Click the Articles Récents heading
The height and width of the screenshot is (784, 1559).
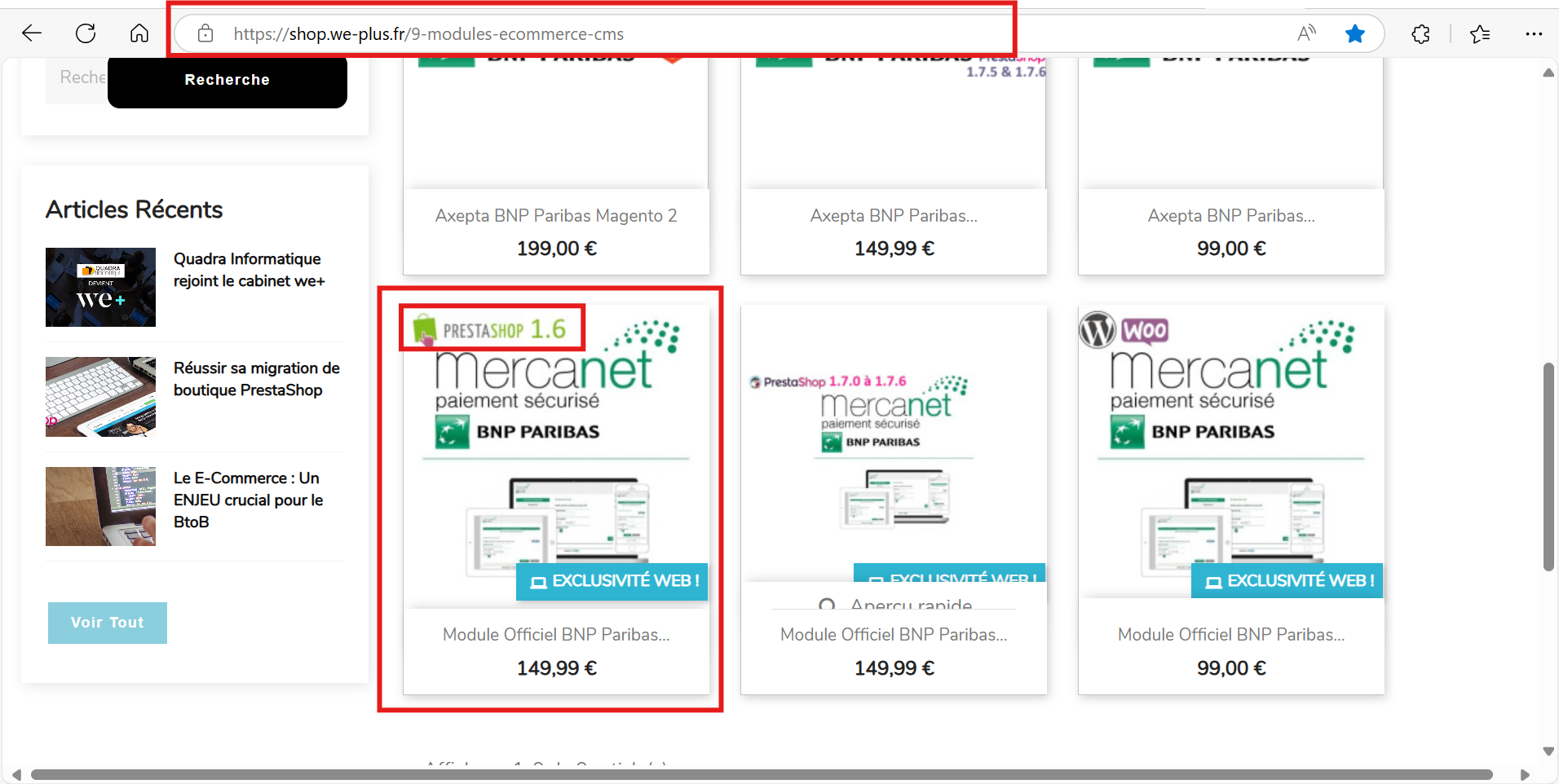point(135,209)
